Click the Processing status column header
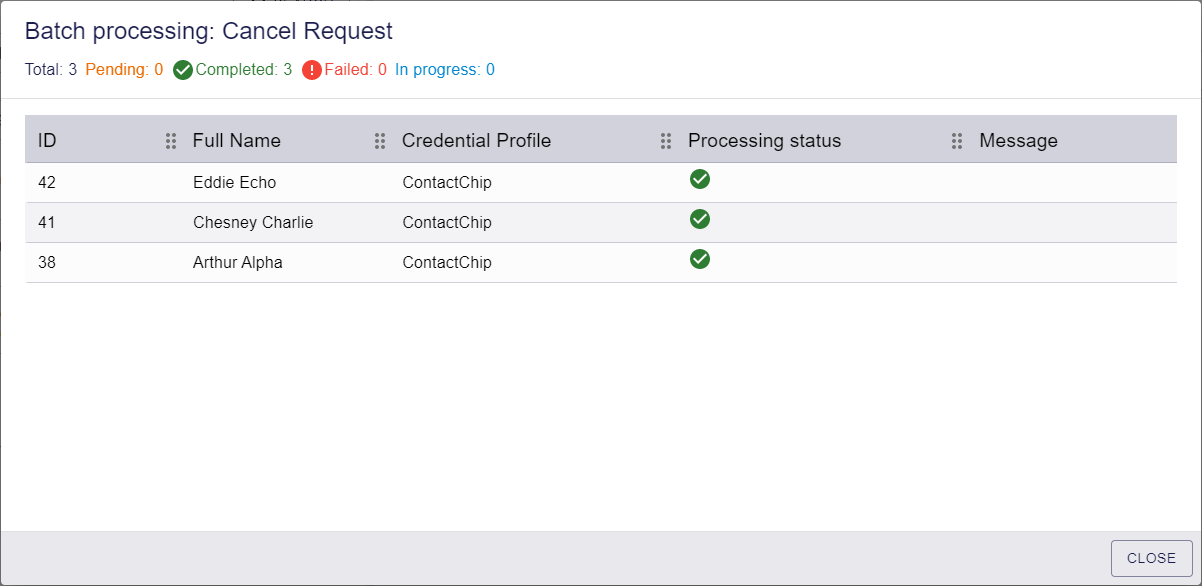The width and height of the screenshot is (1202, 586). coord(764,141)
